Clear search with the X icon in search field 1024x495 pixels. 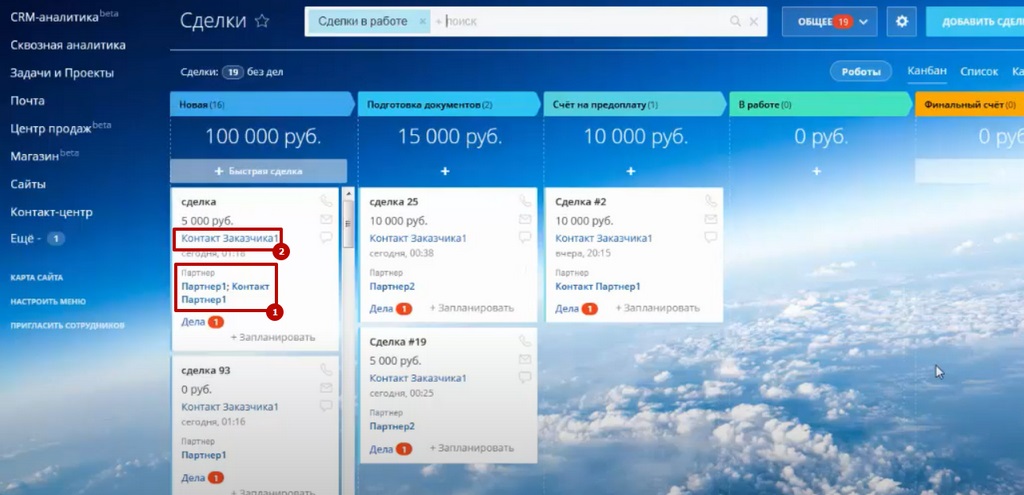[x=754, y=22]
